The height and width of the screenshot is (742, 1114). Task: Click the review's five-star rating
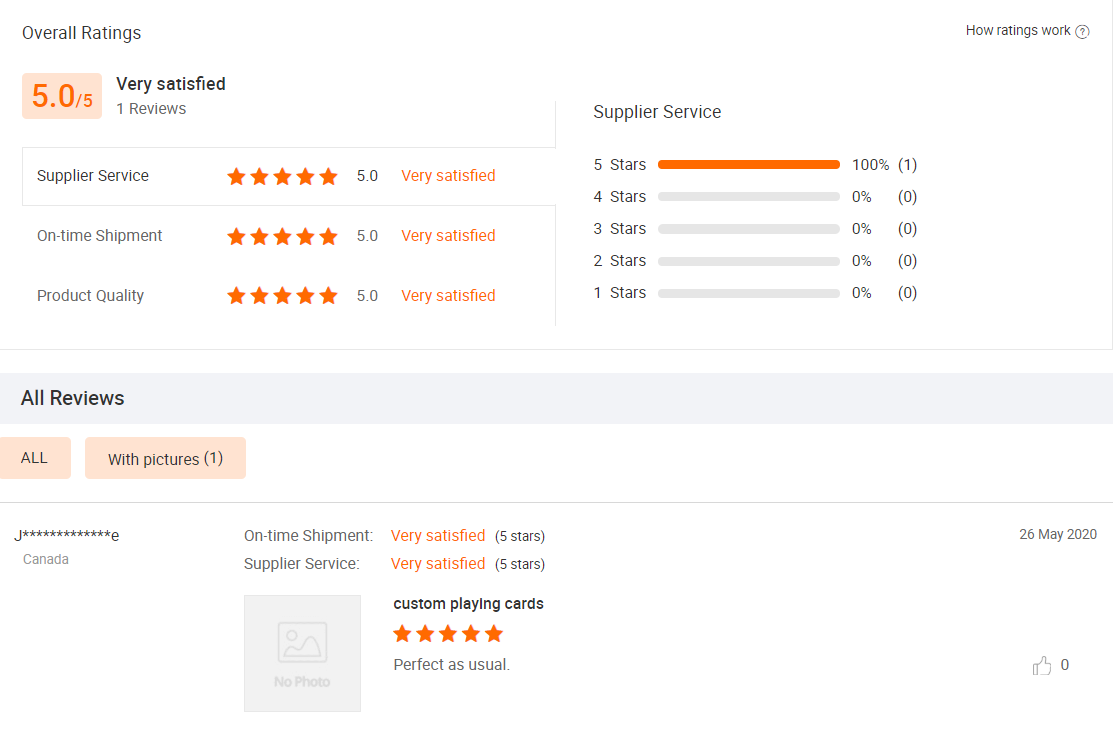pyautogui.click(x=448, y=634)
